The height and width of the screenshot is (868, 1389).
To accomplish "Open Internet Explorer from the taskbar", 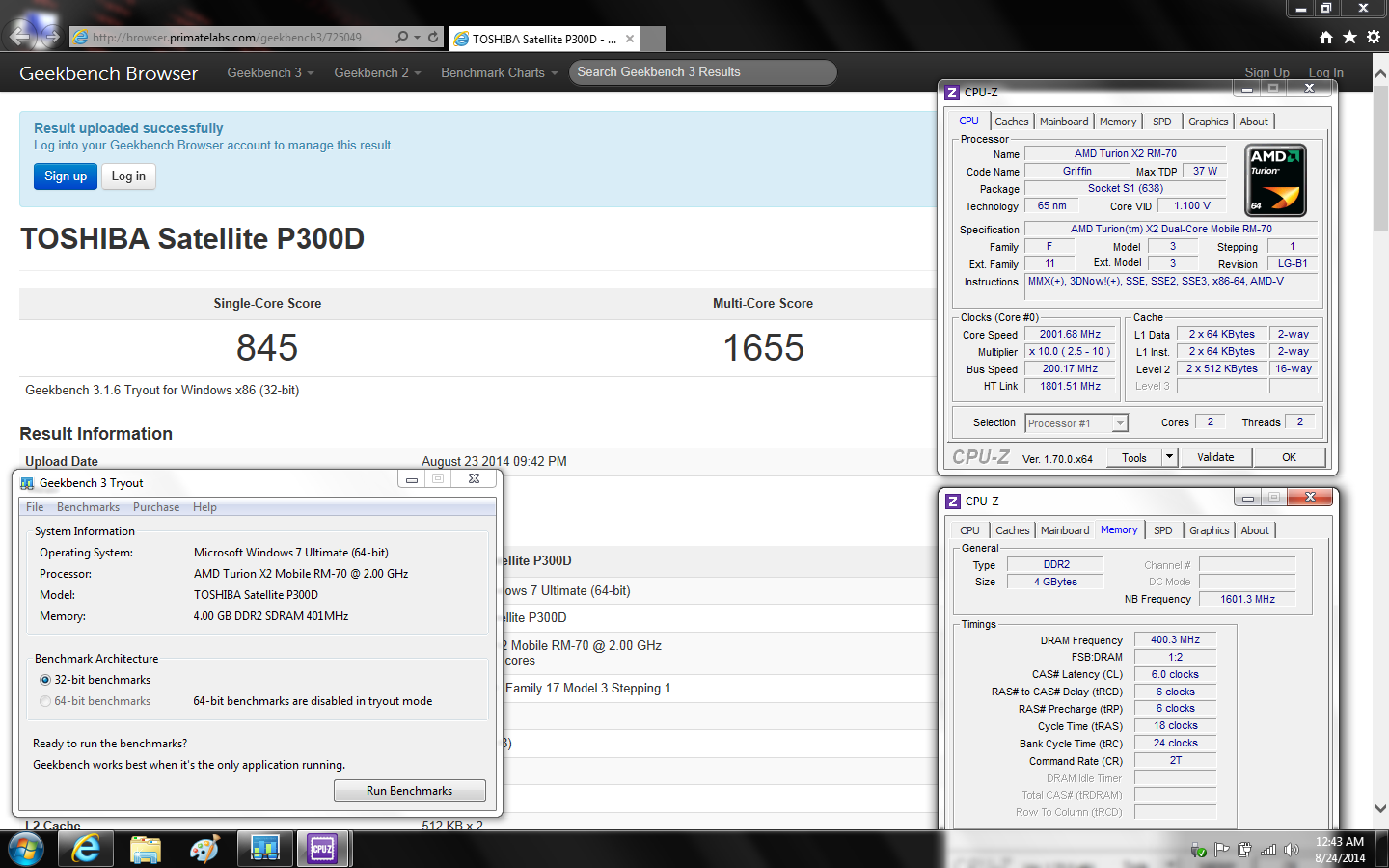I will click(86, 850).
